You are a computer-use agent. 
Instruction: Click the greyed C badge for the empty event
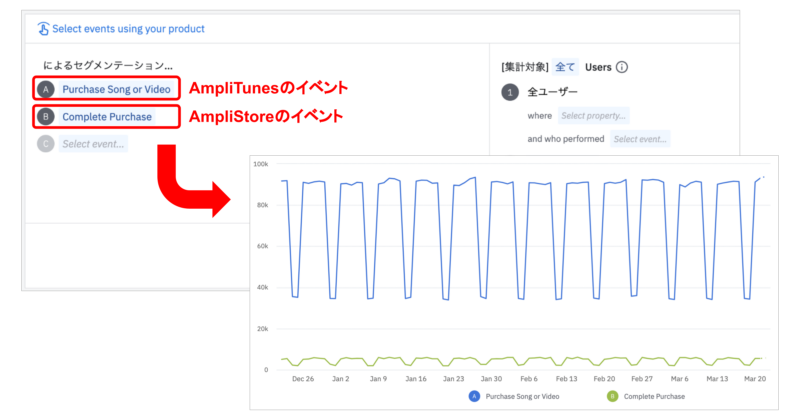(45, 144)
